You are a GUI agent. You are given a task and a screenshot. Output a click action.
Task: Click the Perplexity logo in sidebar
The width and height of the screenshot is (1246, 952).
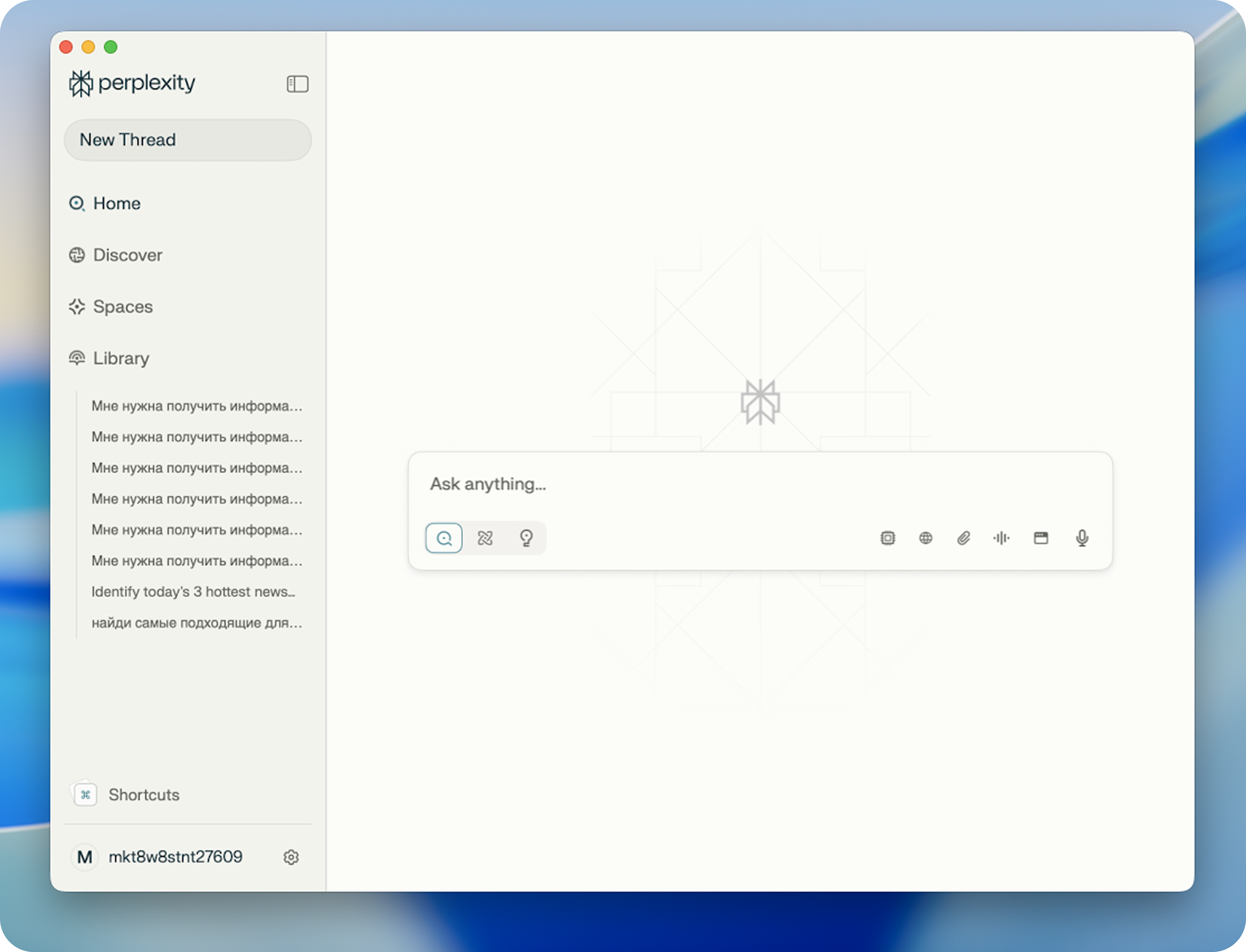tap(132, 83)
